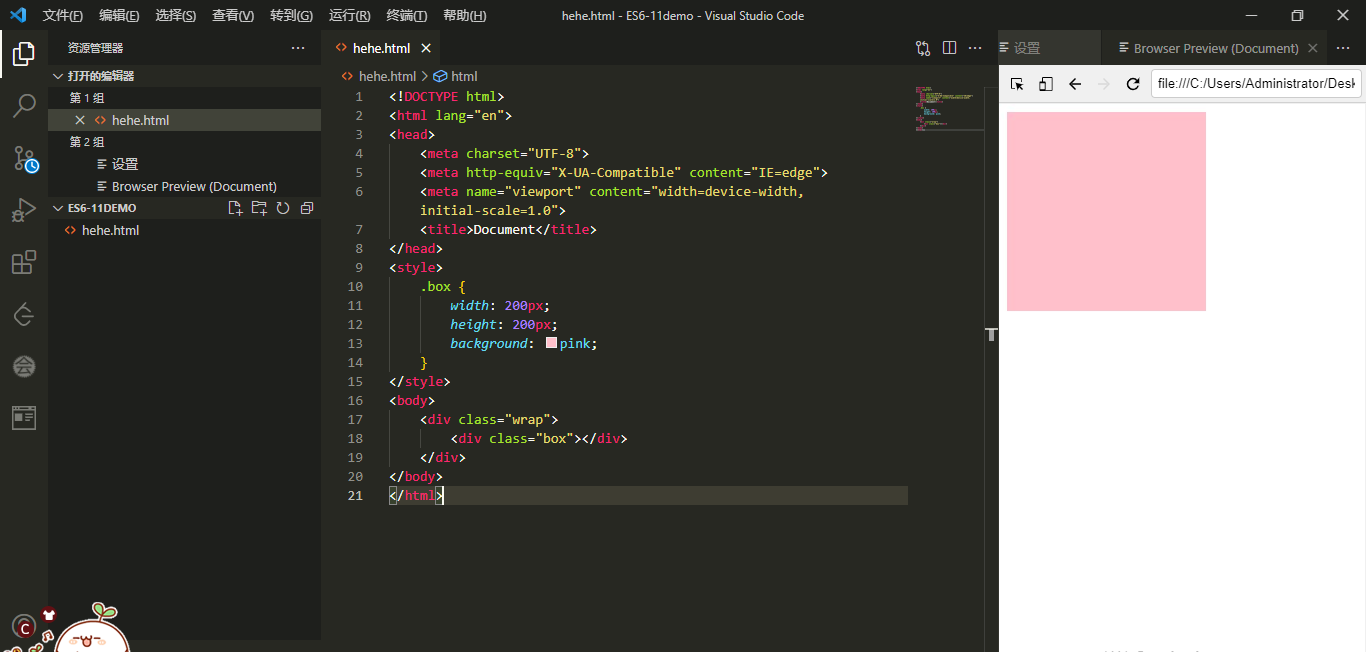Collapse the 打开的编辑器 section
Image resolution: width=1366 pixels, height=652 pixels.
point(58,75)
